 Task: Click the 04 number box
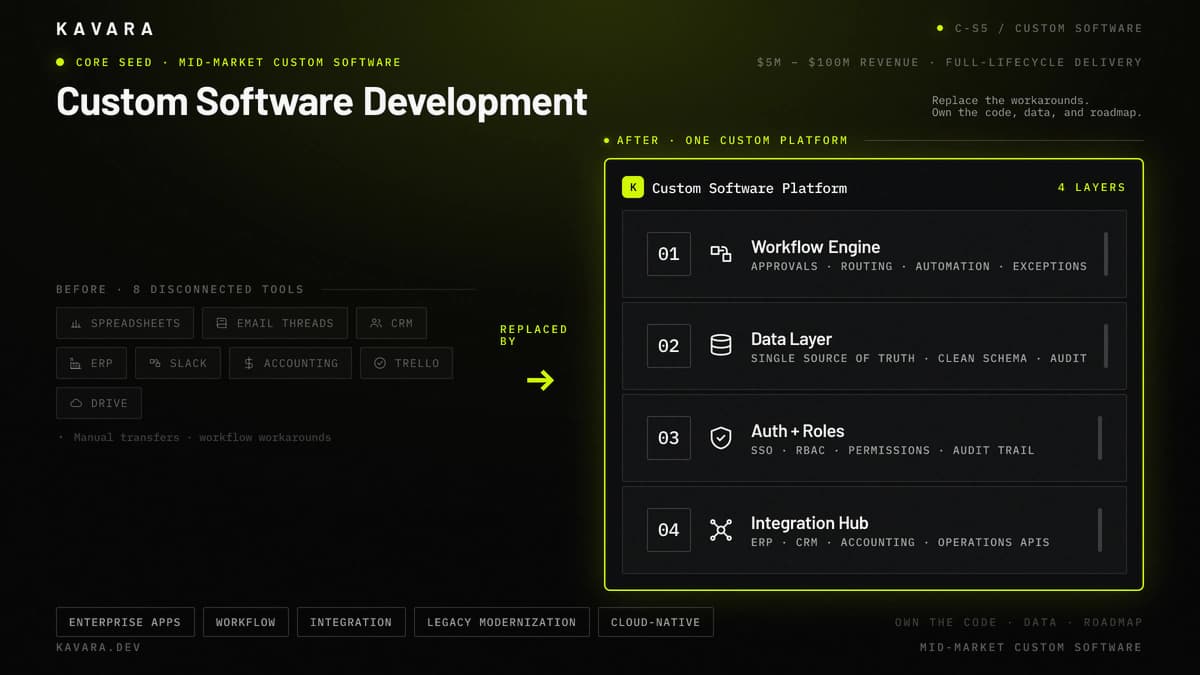[669, 530]
